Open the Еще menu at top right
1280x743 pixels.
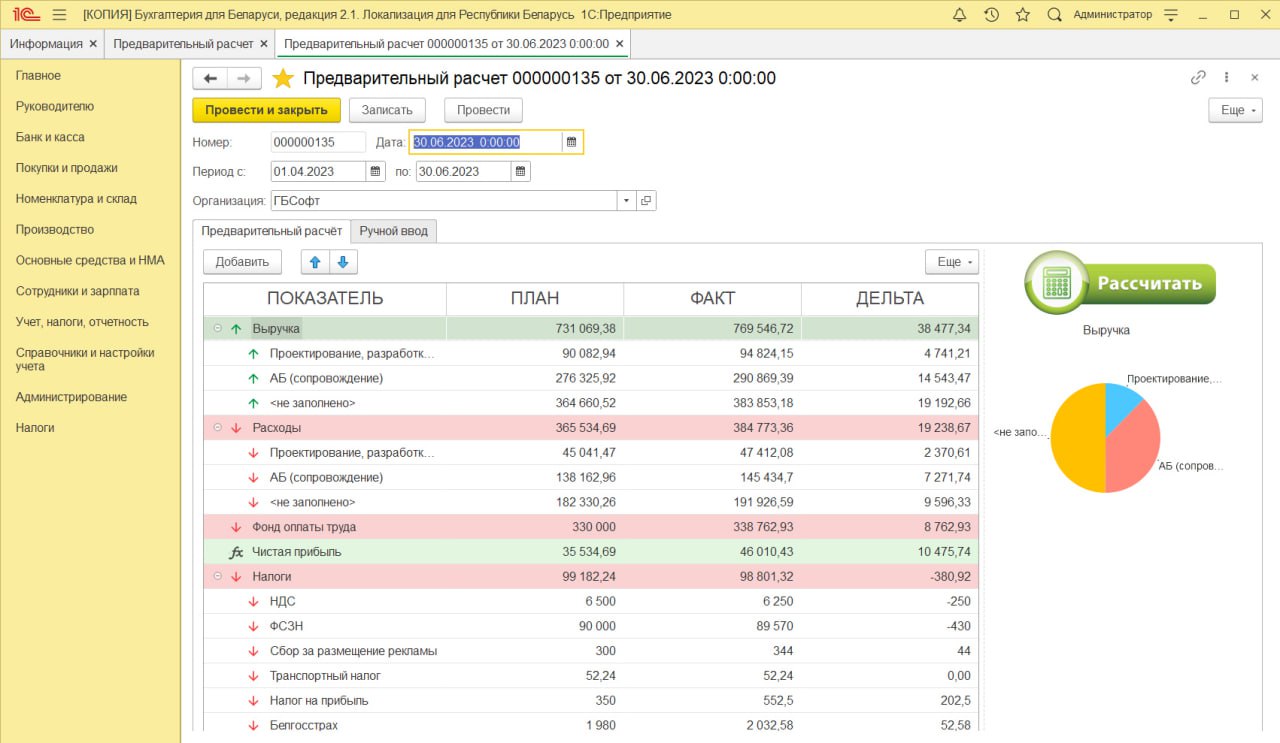pyautogui.click(x=1235, y=110)
